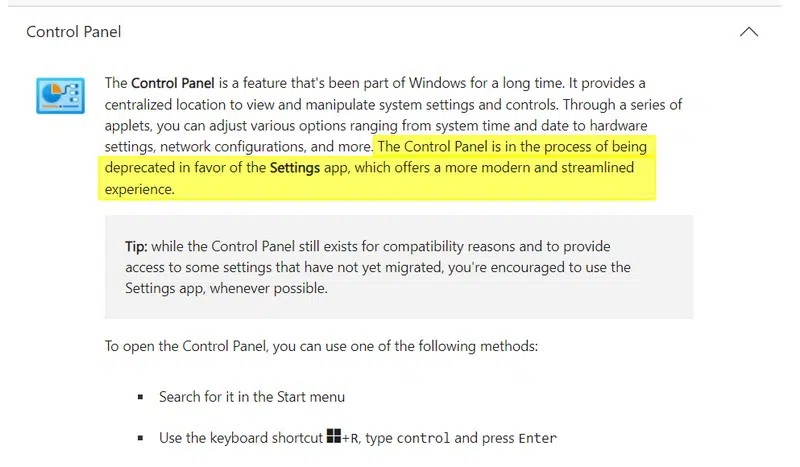Click 'Settings app, whenever possible' in the tip
The image size is (800, 467).
(x=226, y=288)
